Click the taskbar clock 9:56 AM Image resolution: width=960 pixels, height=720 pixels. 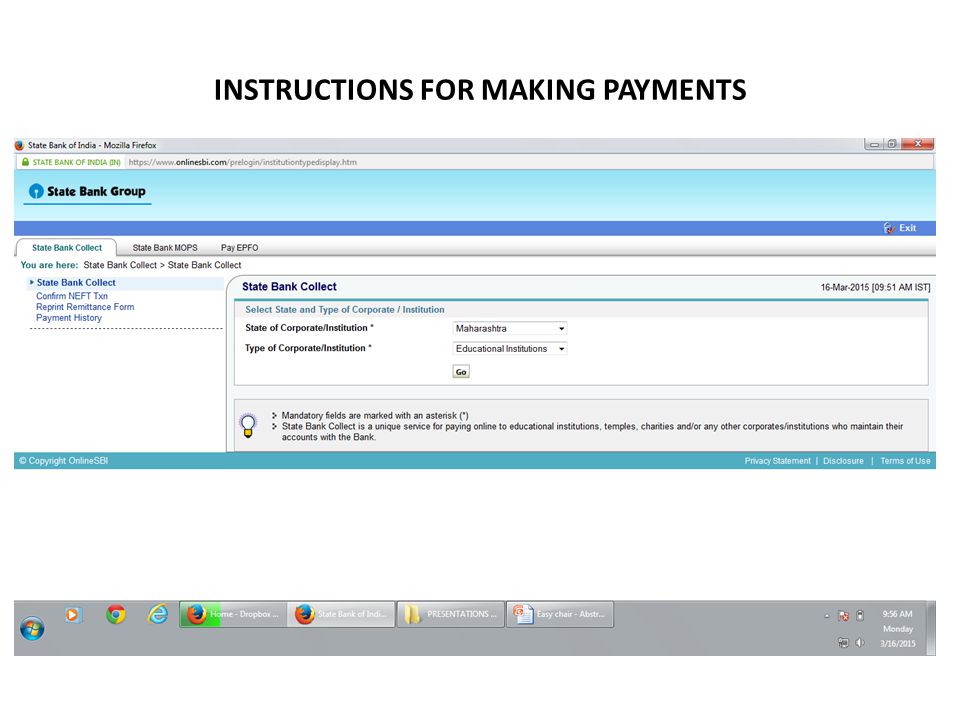pyautogui.click(x=898, y=614)
